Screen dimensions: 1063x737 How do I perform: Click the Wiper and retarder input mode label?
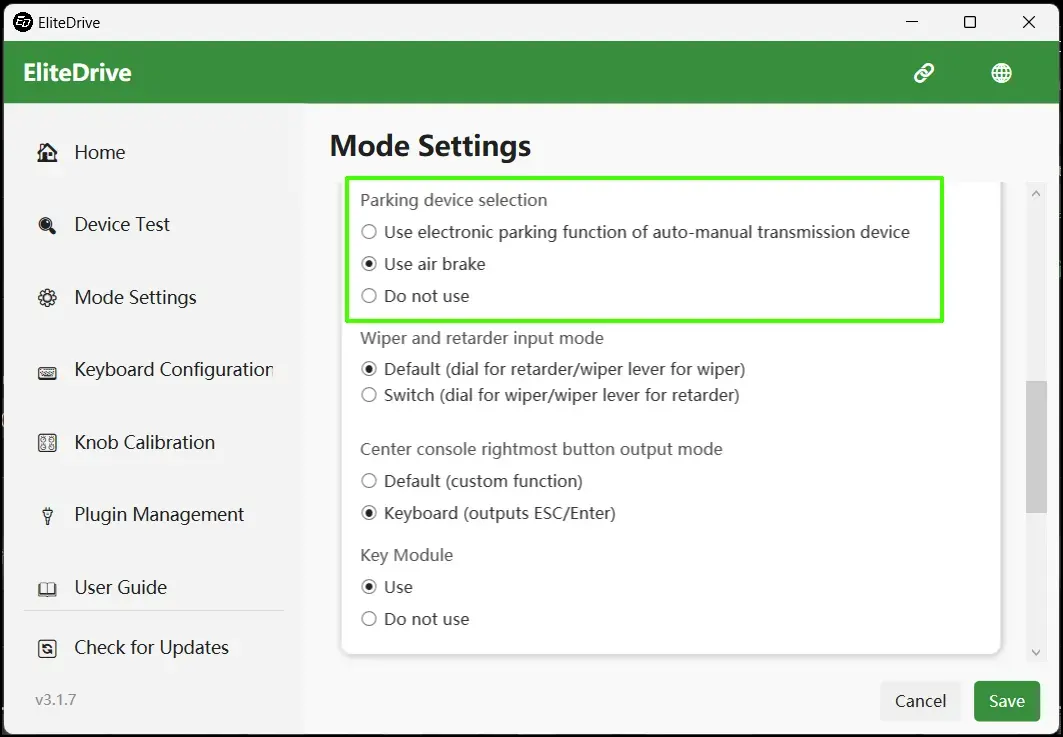pyautogui.click(x=481, y=338)
